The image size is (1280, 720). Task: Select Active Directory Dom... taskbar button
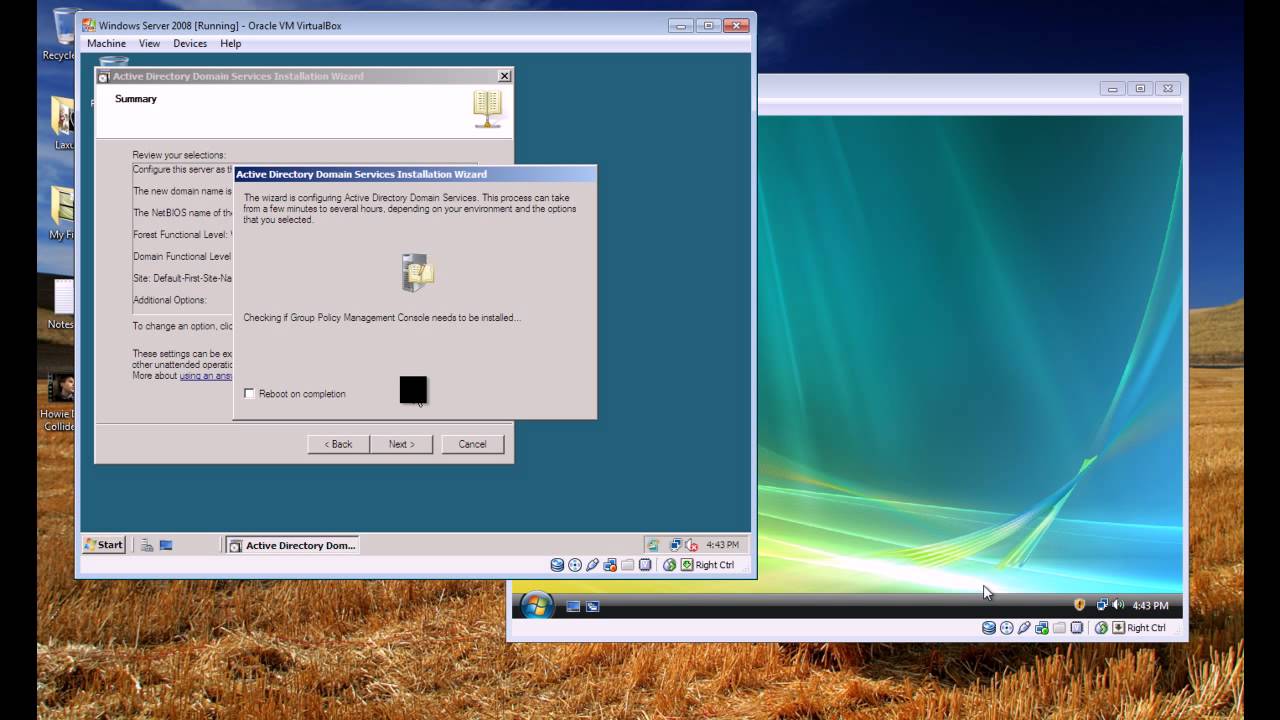click(x=292, y=545)
